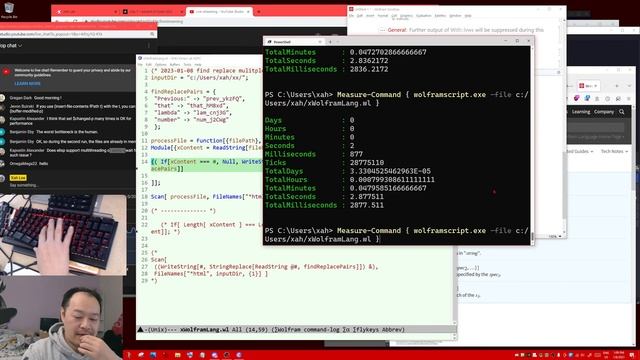Image resolution: width=640 pixels, height=360 pixels.
Task: Click the Scan[ processFile line in Emacs
Action: (x=207, y=197)
